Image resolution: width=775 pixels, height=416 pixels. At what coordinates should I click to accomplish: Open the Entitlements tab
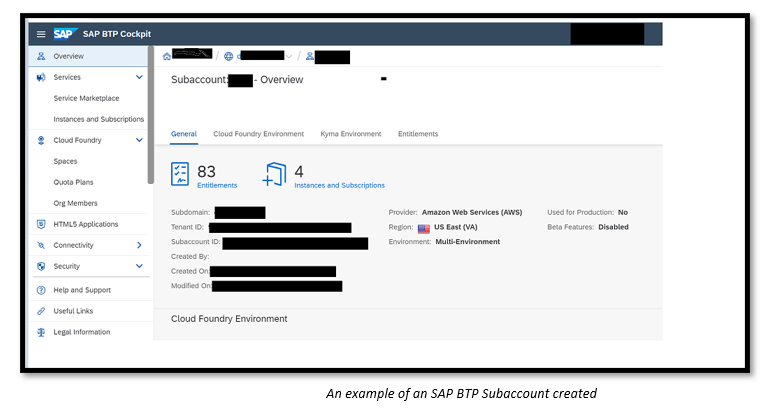(x=418, y=134)
